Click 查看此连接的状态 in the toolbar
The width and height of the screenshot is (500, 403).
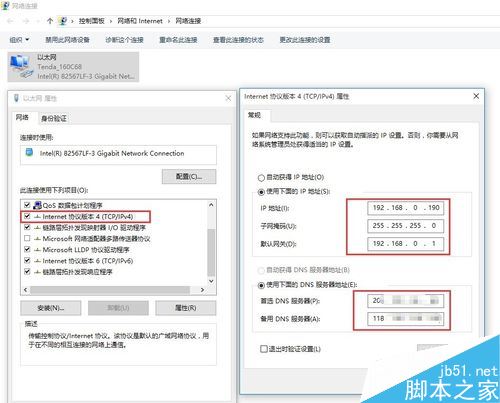coord(239,40)
